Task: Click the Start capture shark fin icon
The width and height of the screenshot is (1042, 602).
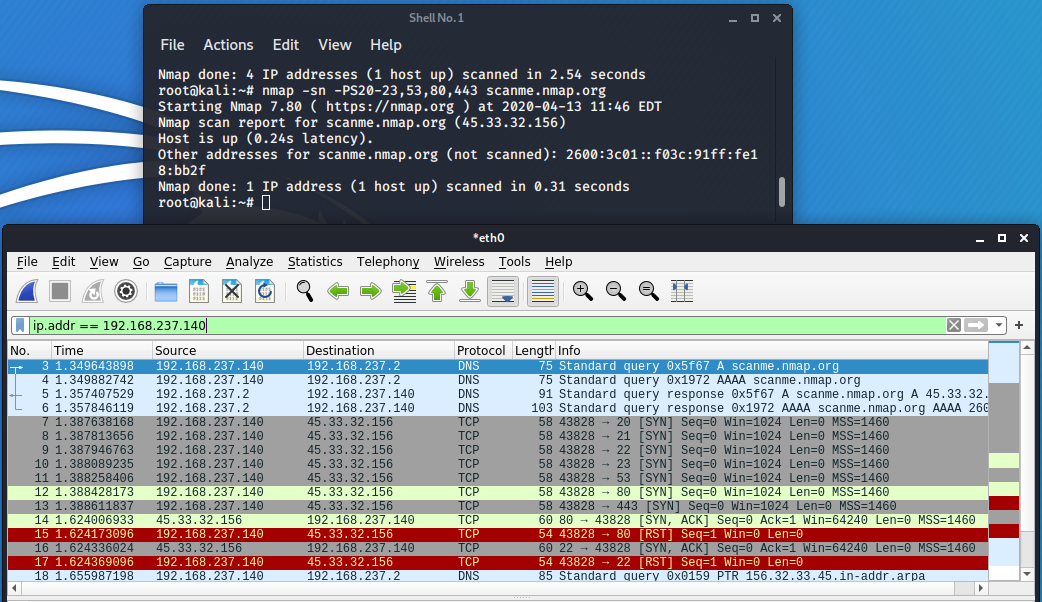Action: point(28,291)
